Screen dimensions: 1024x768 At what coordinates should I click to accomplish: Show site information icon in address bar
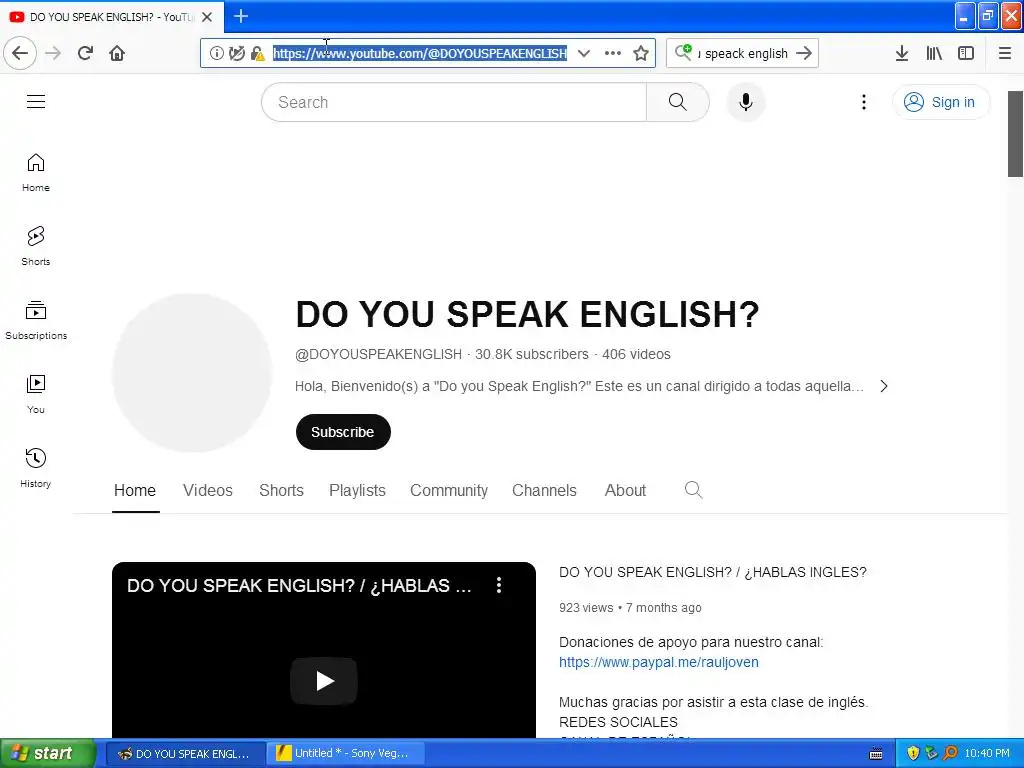pyautogui.click(x=217, y=53)
